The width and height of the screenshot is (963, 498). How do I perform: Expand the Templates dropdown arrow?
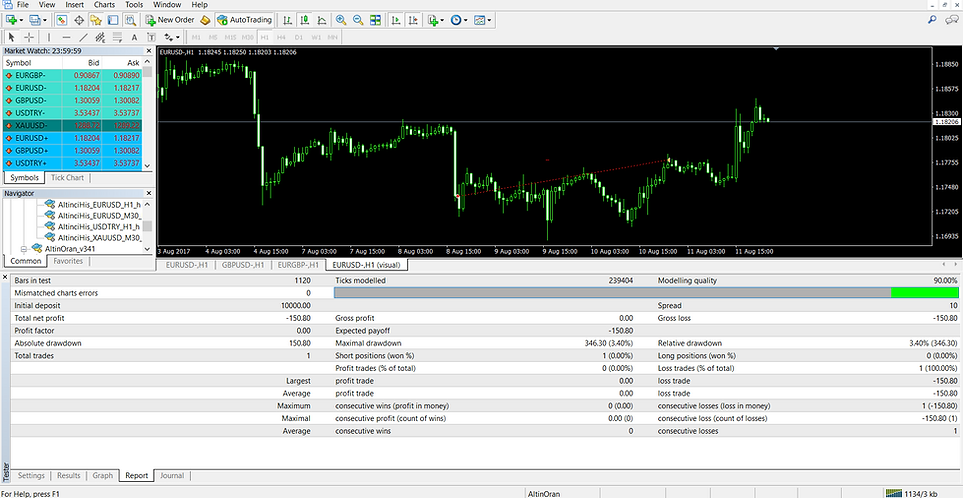(x=489, y=20)
